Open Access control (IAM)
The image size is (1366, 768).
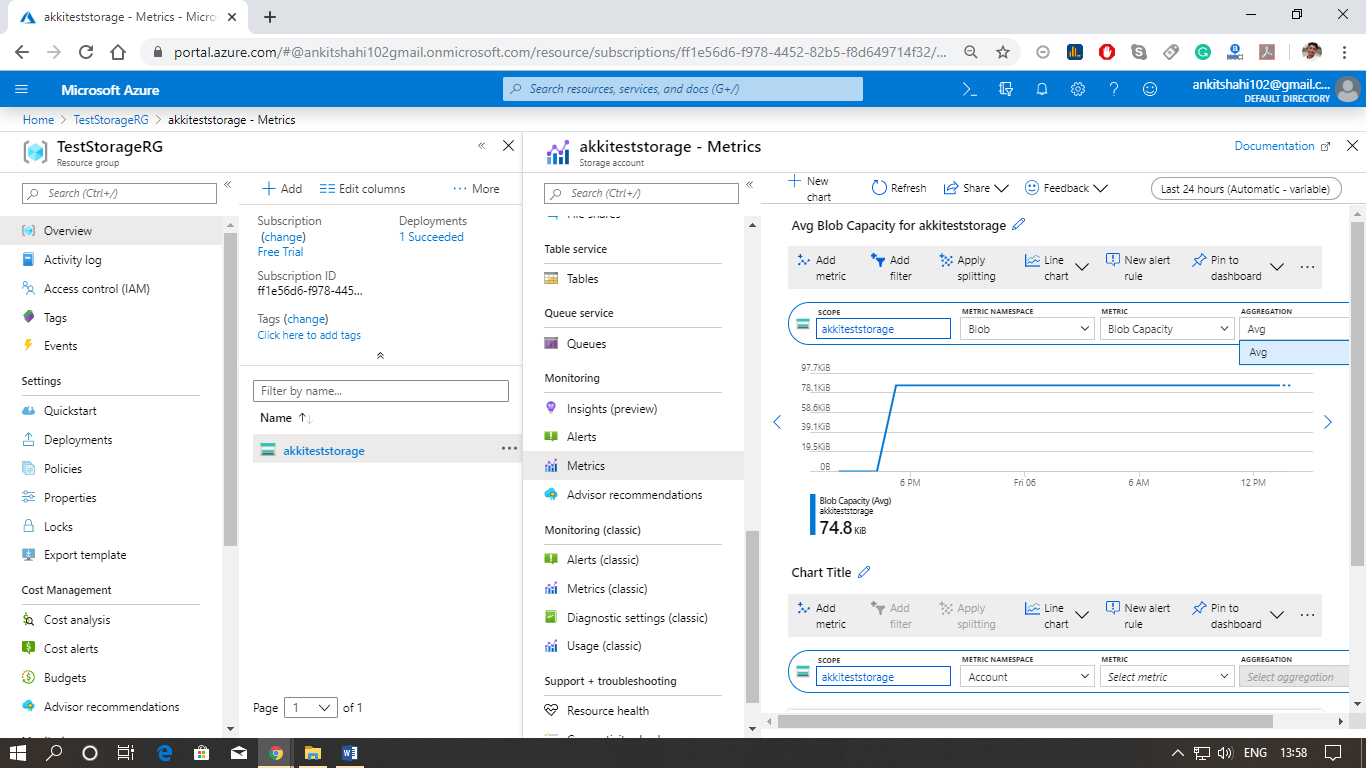[x=96, y=289]
